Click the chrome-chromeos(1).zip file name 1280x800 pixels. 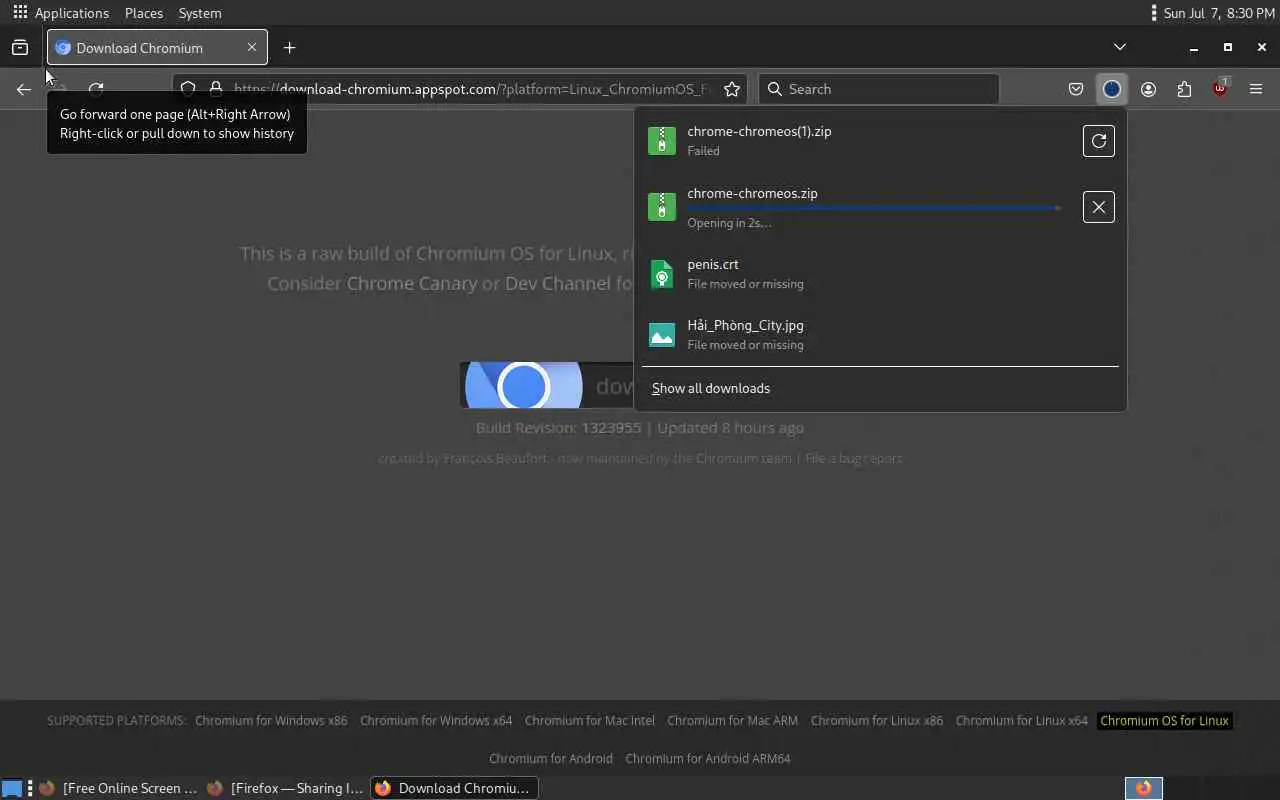[x=759, y=131]
